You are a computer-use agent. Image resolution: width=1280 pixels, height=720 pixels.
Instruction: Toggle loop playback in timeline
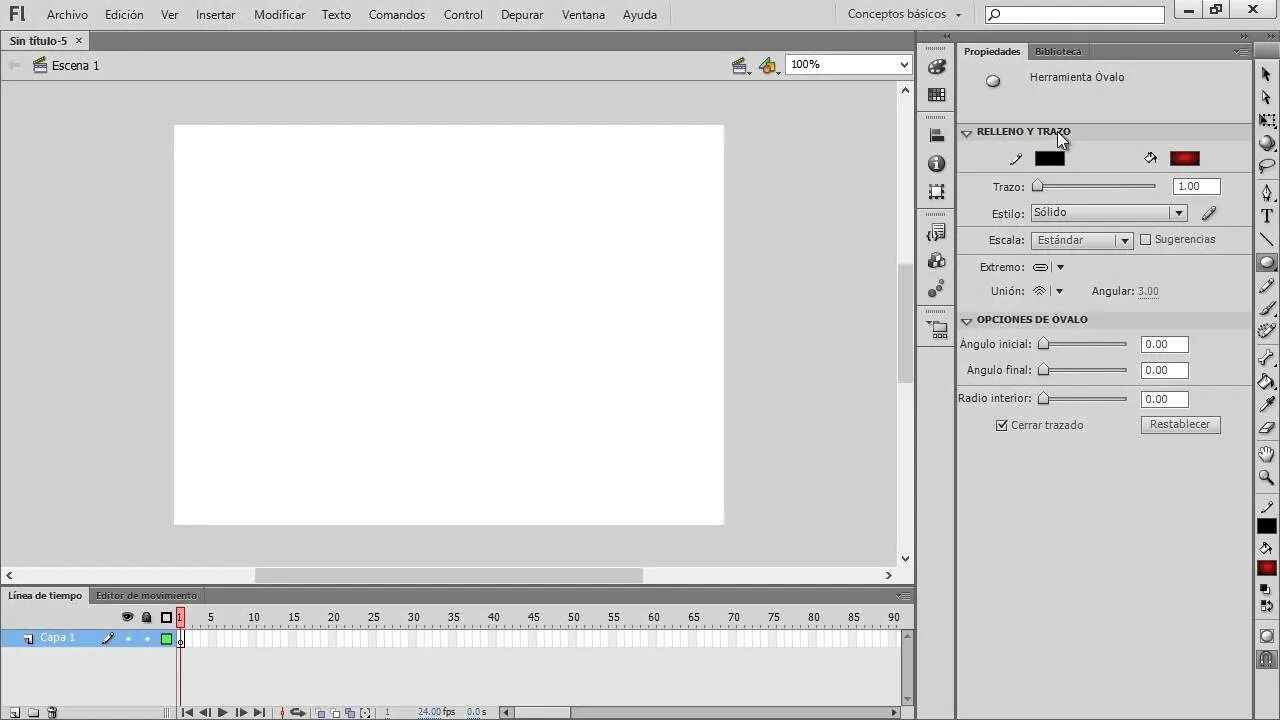(x=297, y=712)
